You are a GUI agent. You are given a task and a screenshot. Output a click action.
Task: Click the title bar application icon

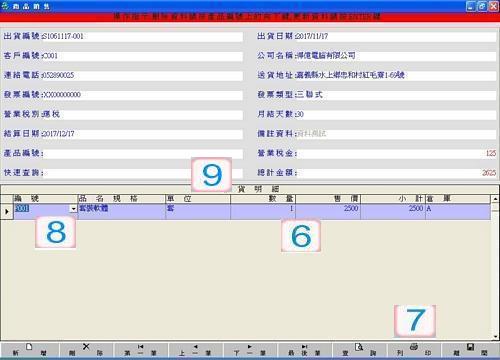(x=5, y=6)
